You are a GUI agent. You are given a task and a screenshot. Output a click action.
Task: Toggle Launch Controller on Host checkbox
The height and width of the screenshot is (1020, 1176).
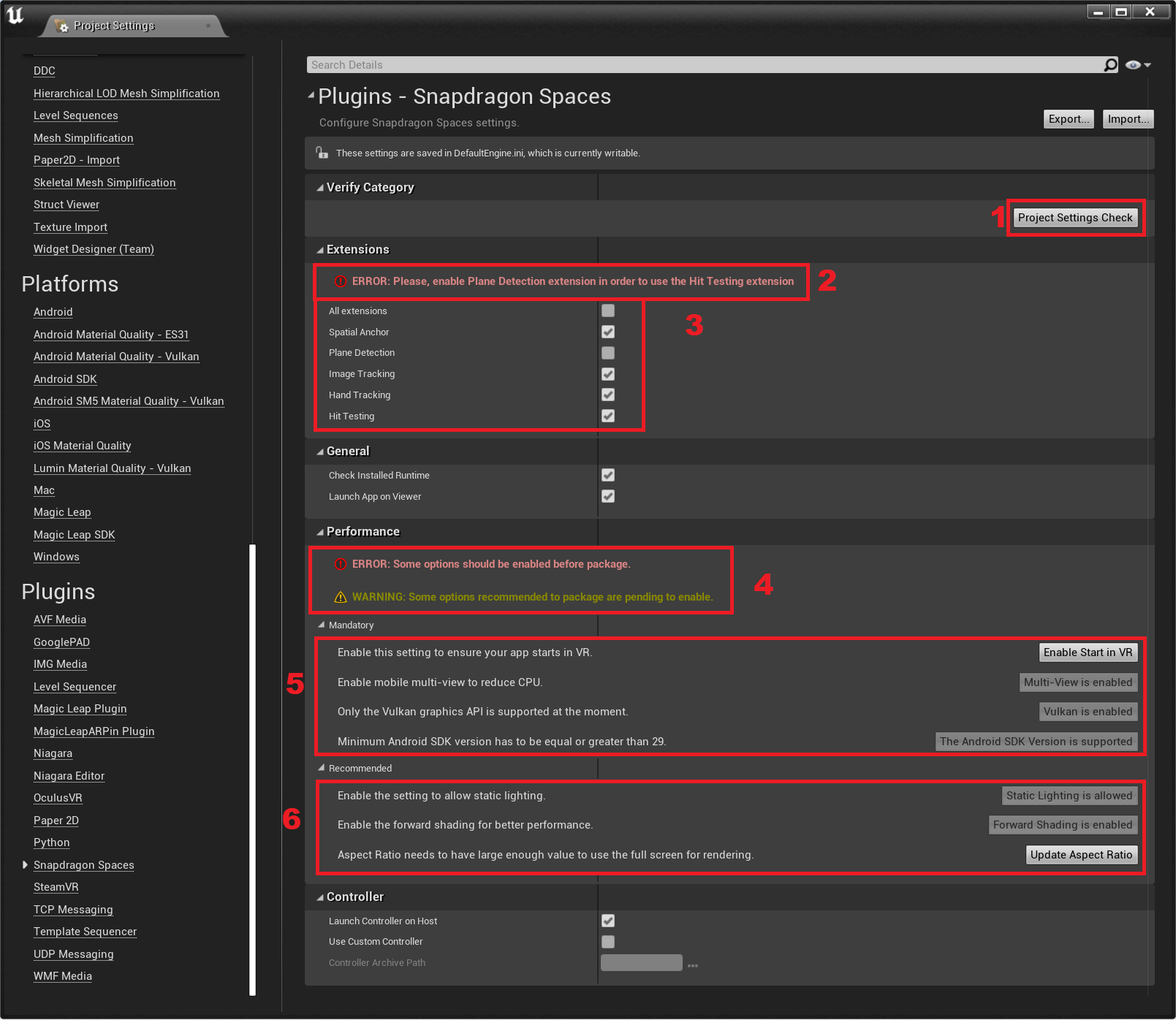pyautogui.click(x=608, y=921)
